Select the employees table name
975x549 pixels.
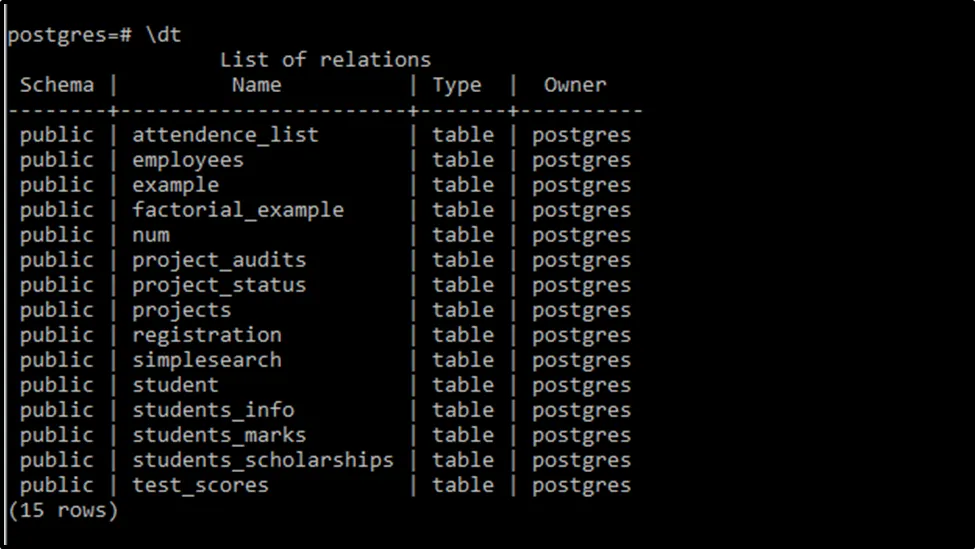(x=188, y=160)
